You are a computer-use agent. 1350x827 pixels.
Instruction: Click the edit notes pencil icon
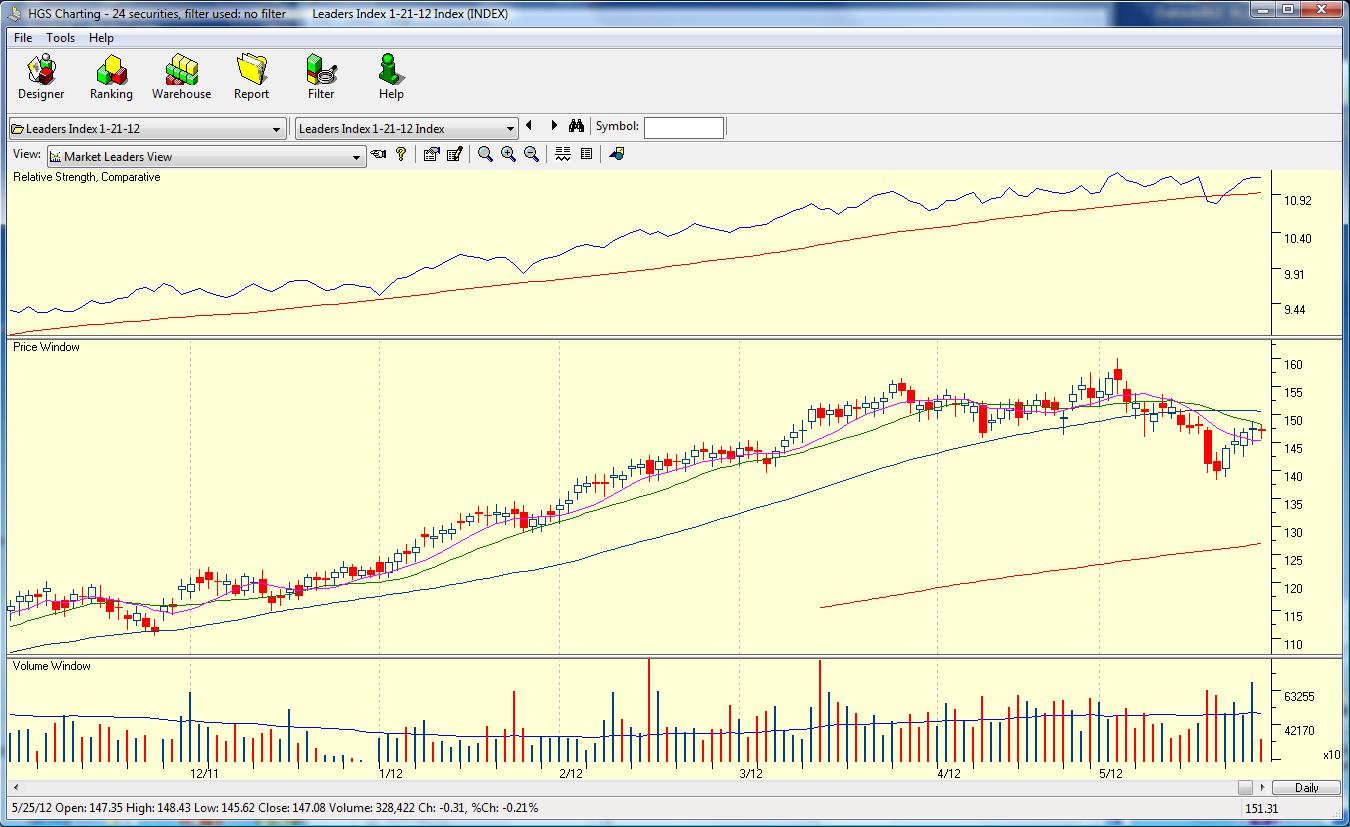(x=455, y=154)
